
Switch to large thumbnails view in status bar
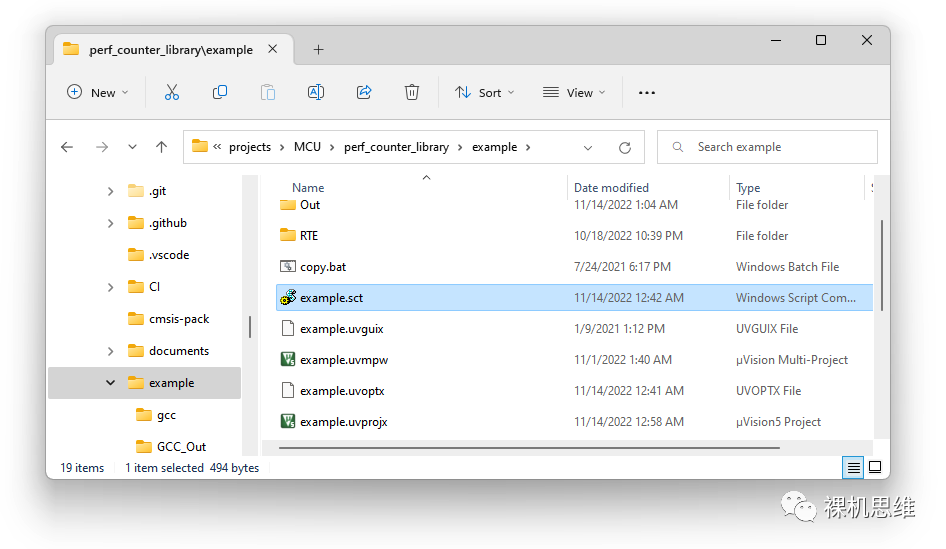click(875, 467)
